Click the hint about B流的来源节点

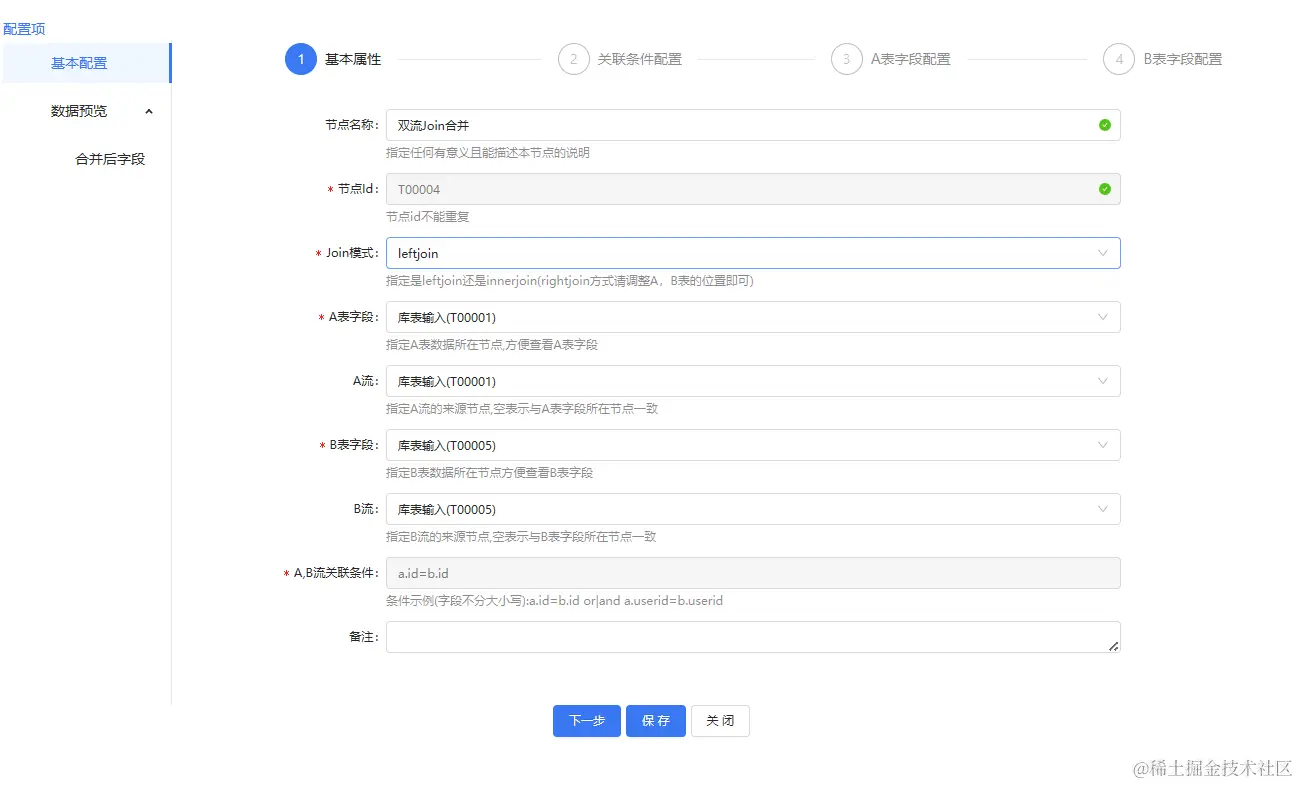pyautogui.click(x=521, y=537)
